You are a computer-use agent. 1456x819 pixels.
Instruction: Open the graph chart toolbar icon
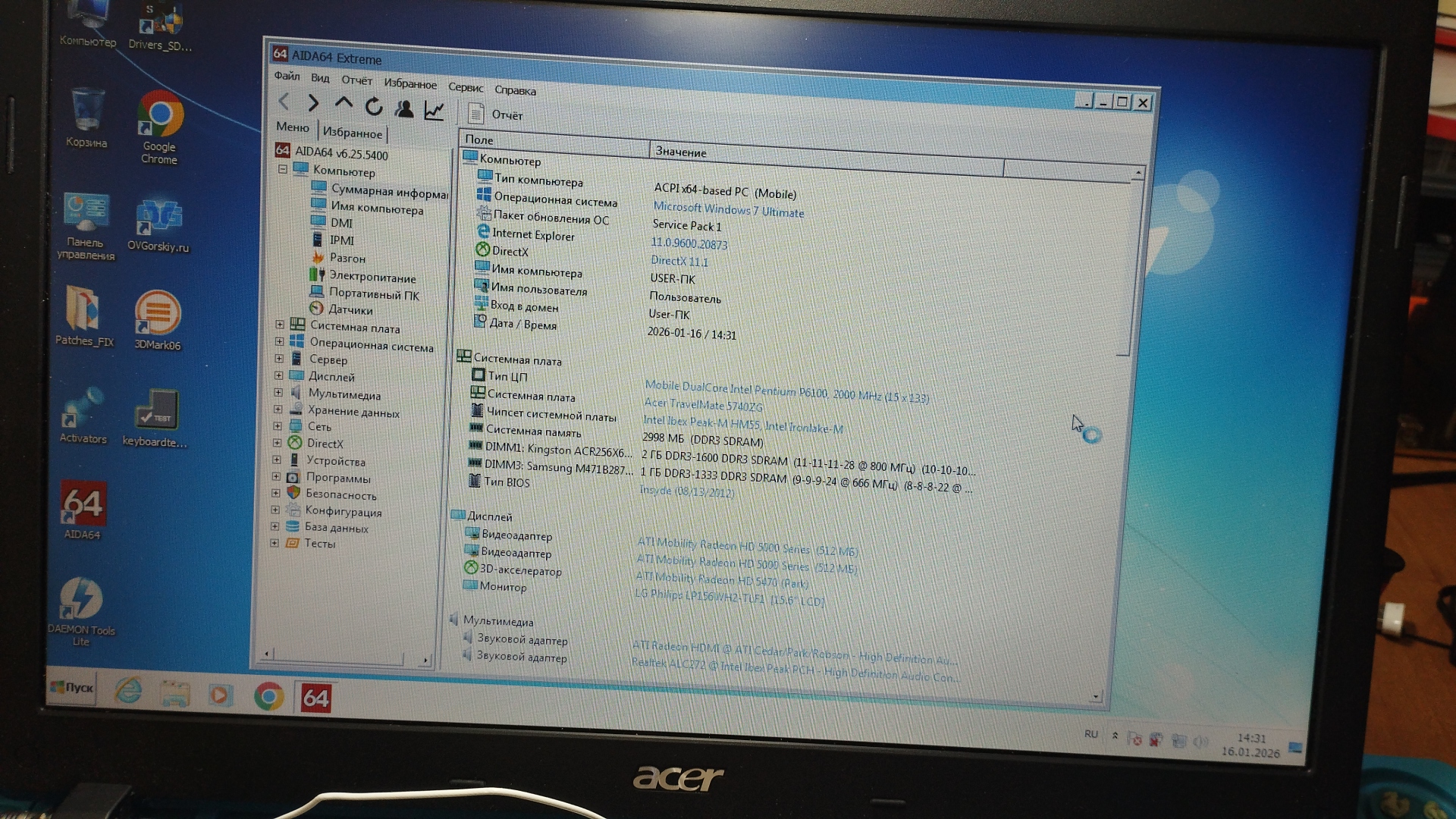434,111
